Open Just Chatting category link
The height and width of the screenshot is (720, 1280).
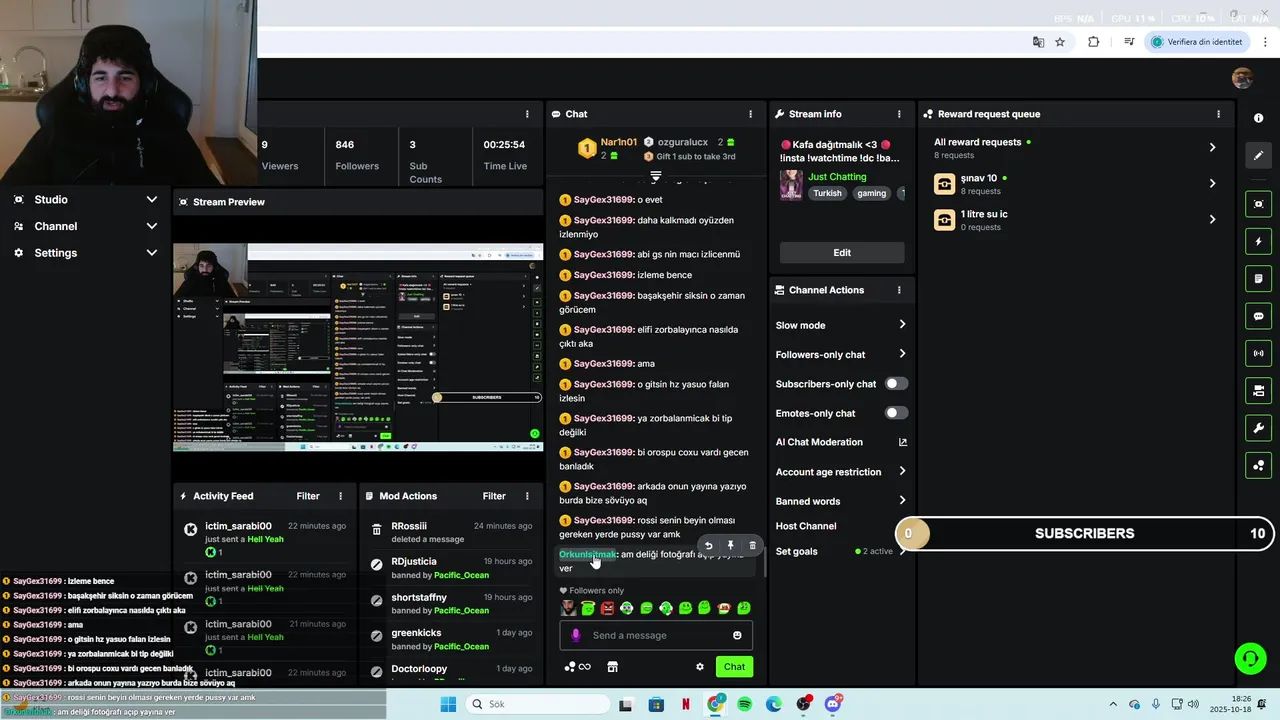[837, 177]
